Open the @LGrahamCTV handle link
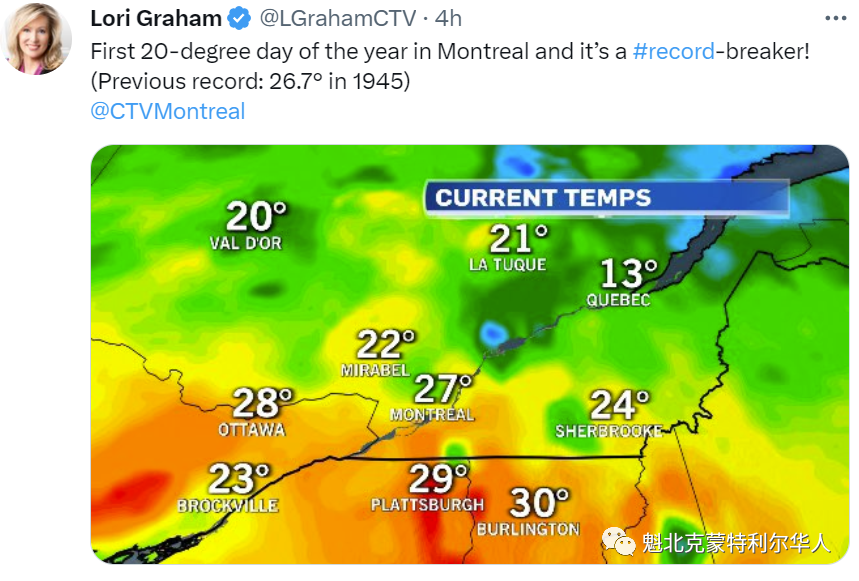The height and width of the screenshot is (581, 859). tap(337, 19)
